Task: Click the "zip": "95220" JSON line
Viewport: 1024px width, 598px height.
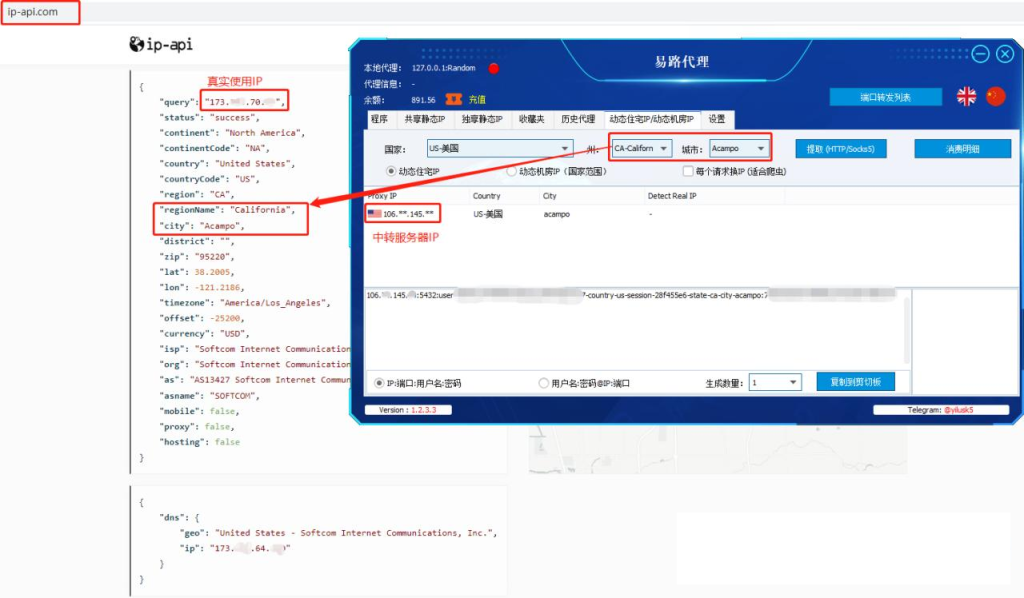Action: [x=197, y=257]
